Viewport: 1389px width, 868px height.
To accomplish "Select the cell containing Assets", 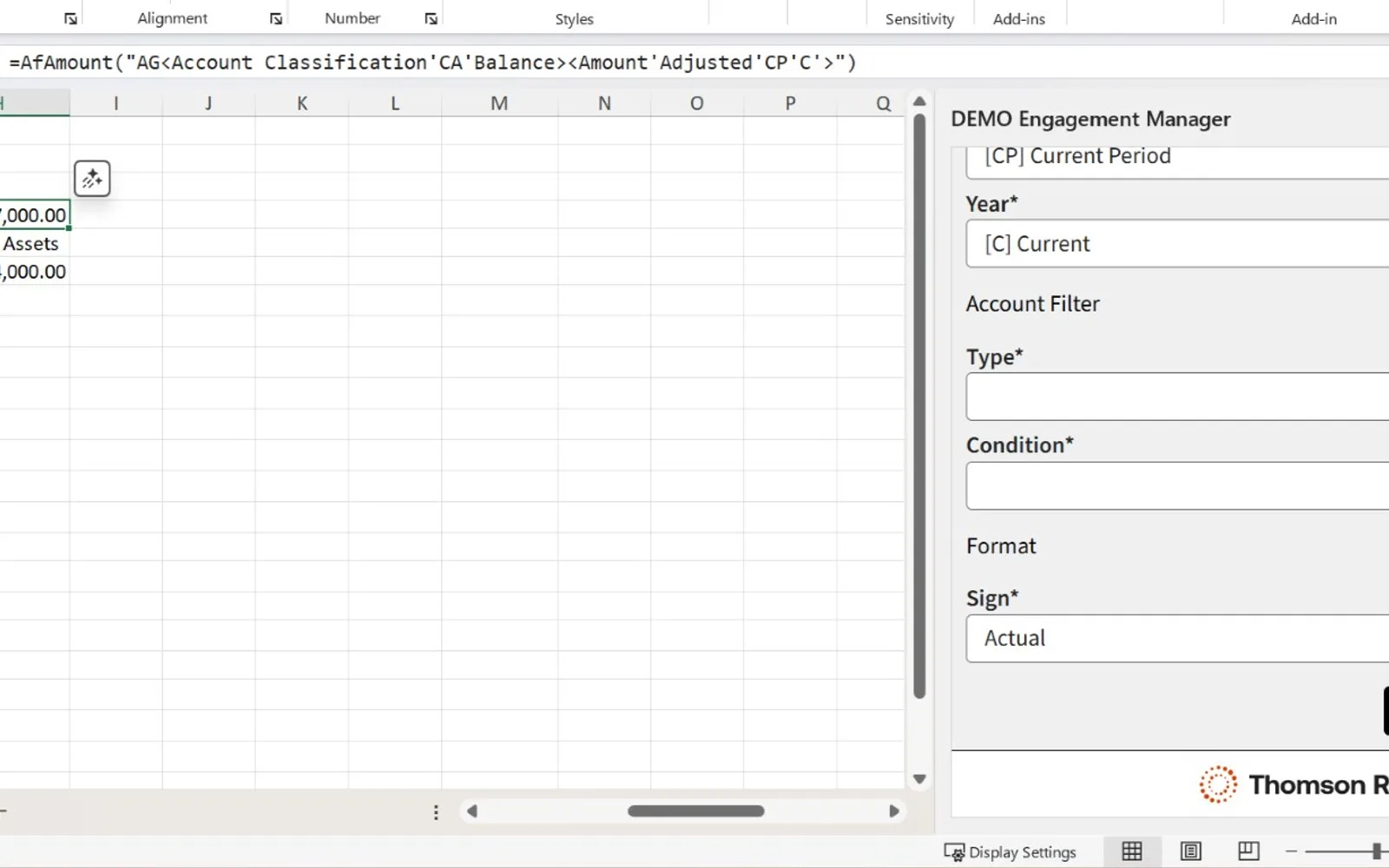I will pos(35,244).
